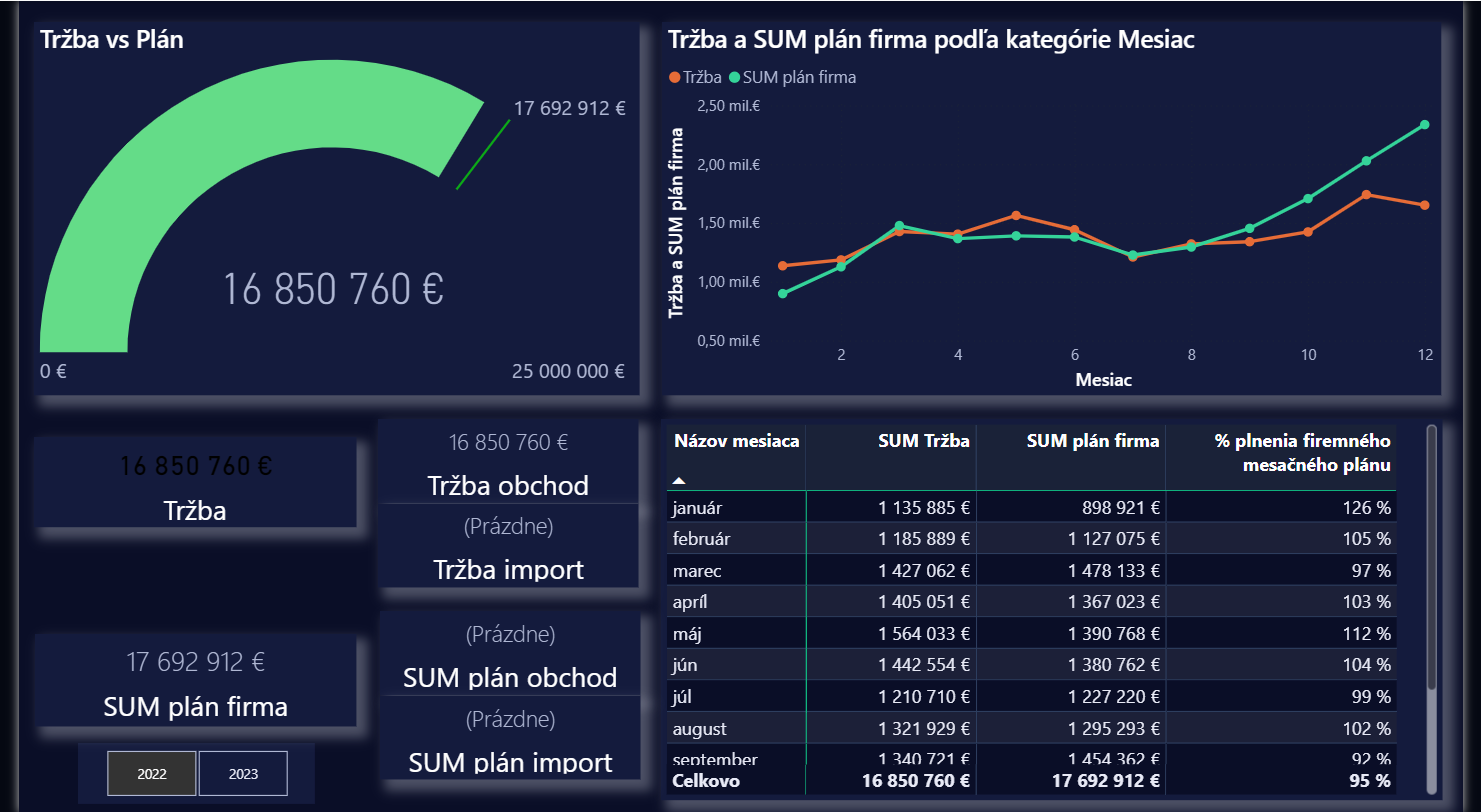This screenshot has height=812, width=1481.
Task: Click the orange Tržba legend marker
Action: point(675,77)
